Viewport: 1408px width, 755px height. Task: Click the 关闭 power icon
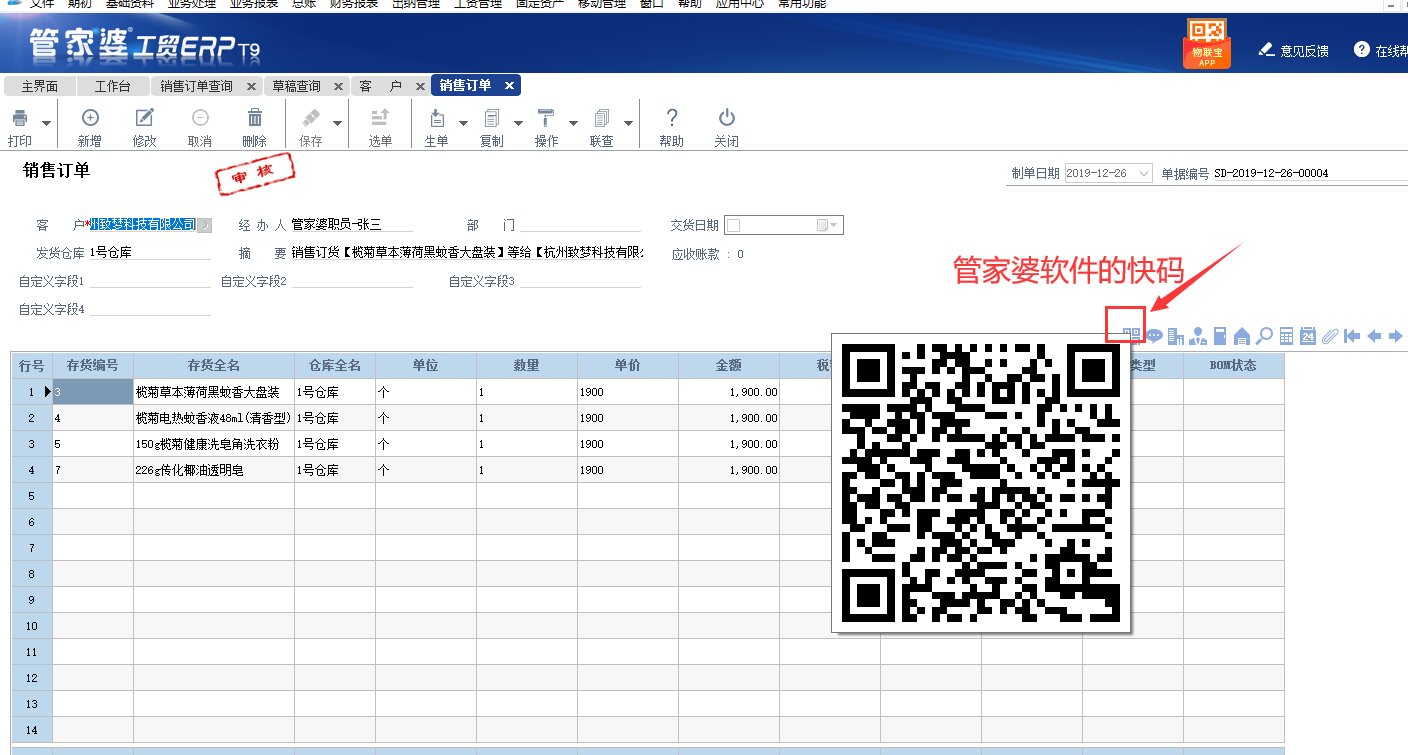(727, 117)
